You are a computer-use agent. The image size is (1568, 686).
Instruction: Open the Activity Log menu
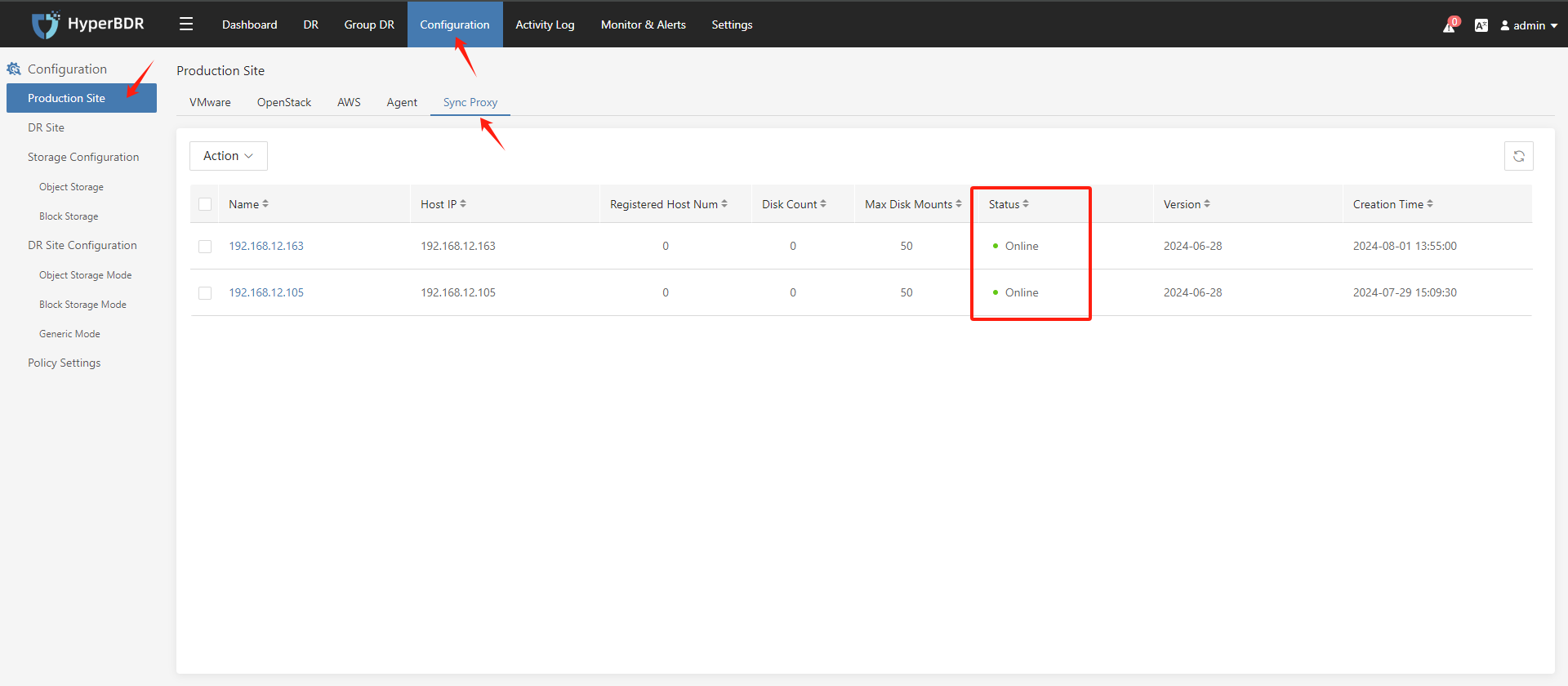click(545, 24)
